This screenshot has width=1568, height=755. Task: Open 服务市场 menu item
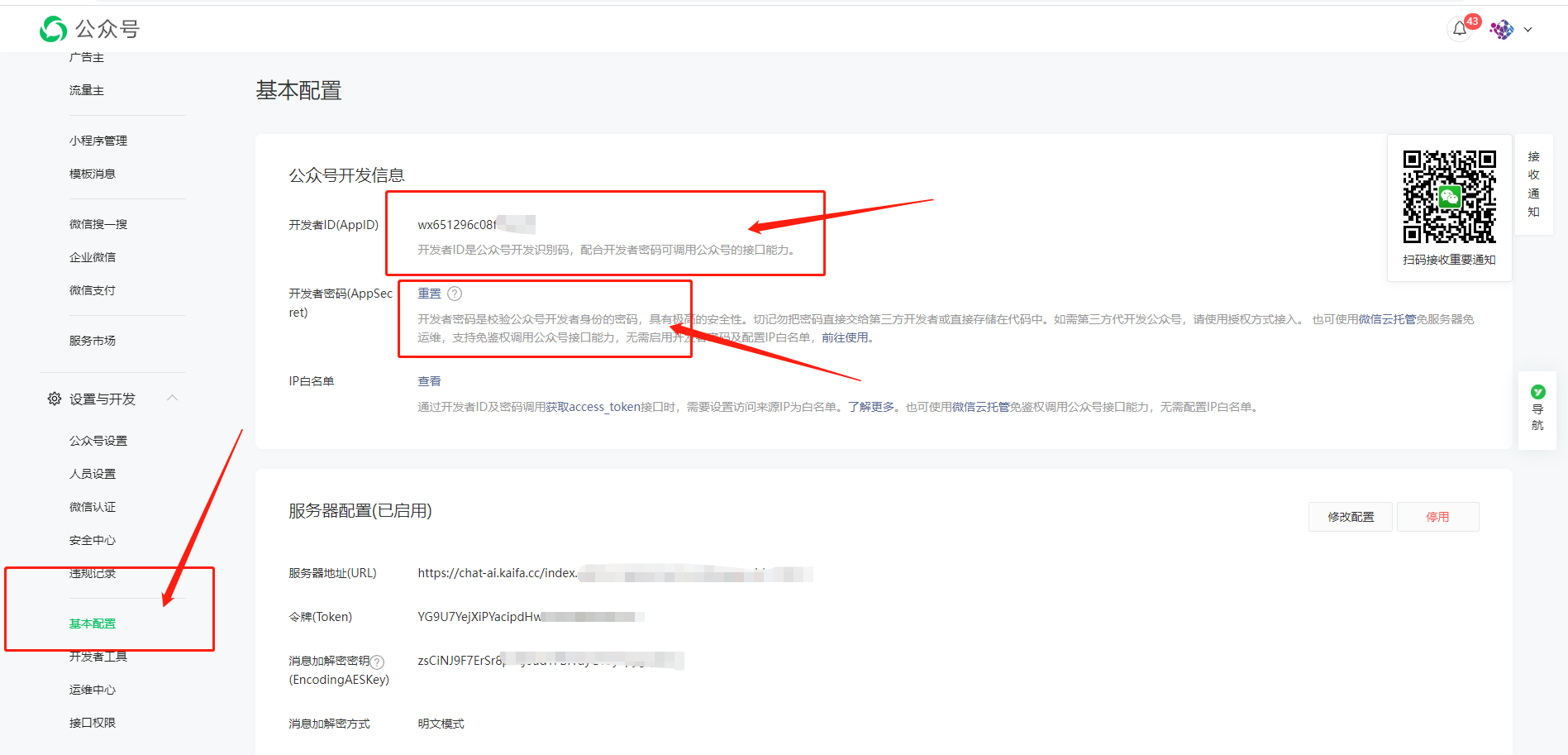(x=93, y=341)
